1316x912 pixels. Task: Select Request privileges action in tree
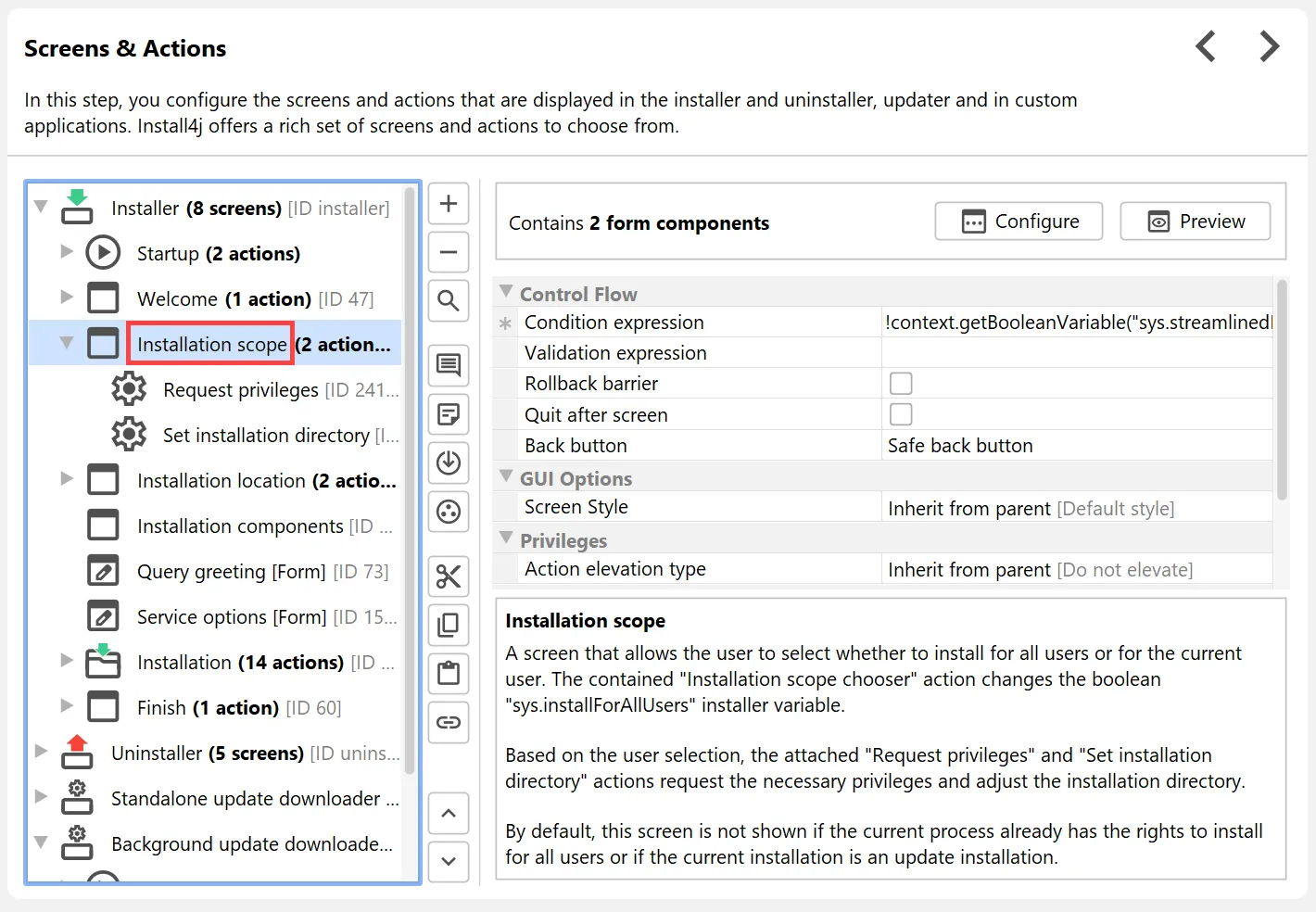[x=241, y=390]
